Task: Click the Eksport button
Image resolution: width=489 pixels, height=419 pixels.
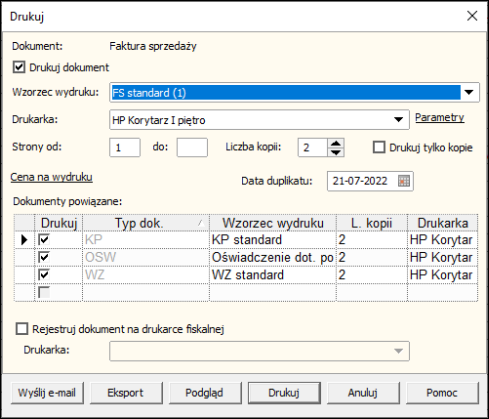Action: click(125, 393)
